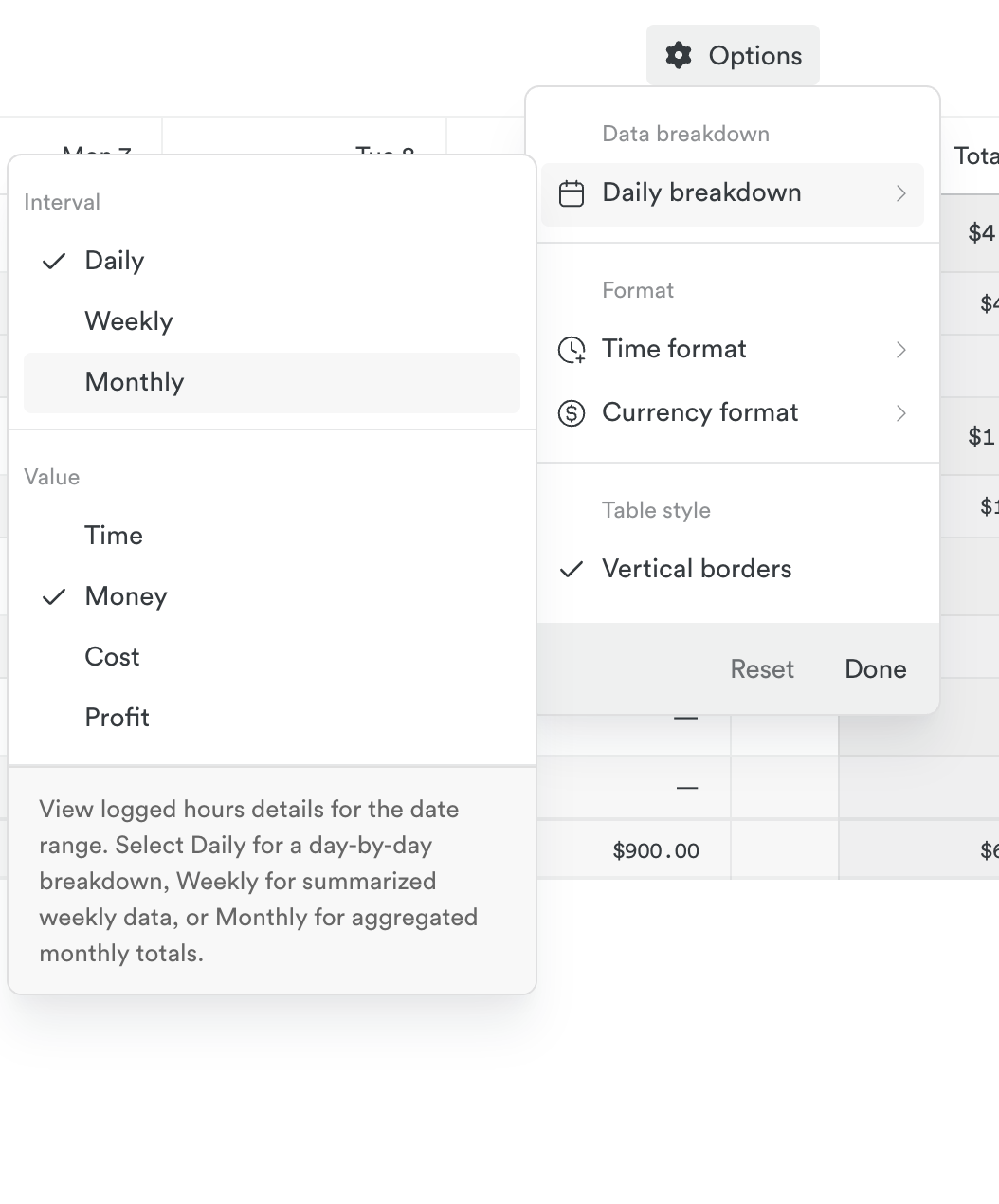Select Profit as the displayed value
Image resolution: width=999 pixels, height=1204 pixels.
[117, 718]
